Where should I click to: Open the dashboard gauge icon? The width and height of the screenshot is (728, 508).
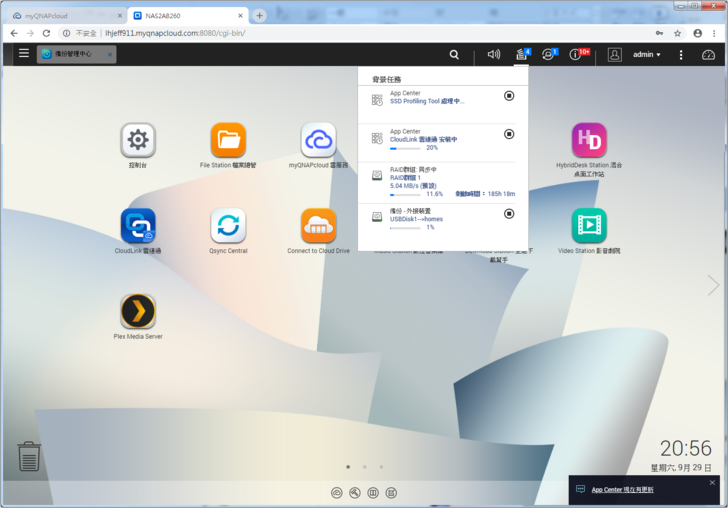(708, 55)
